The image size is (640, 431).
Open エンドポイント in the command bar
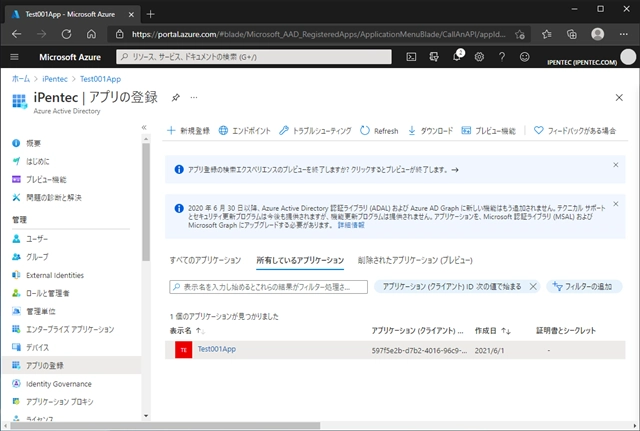244,131
